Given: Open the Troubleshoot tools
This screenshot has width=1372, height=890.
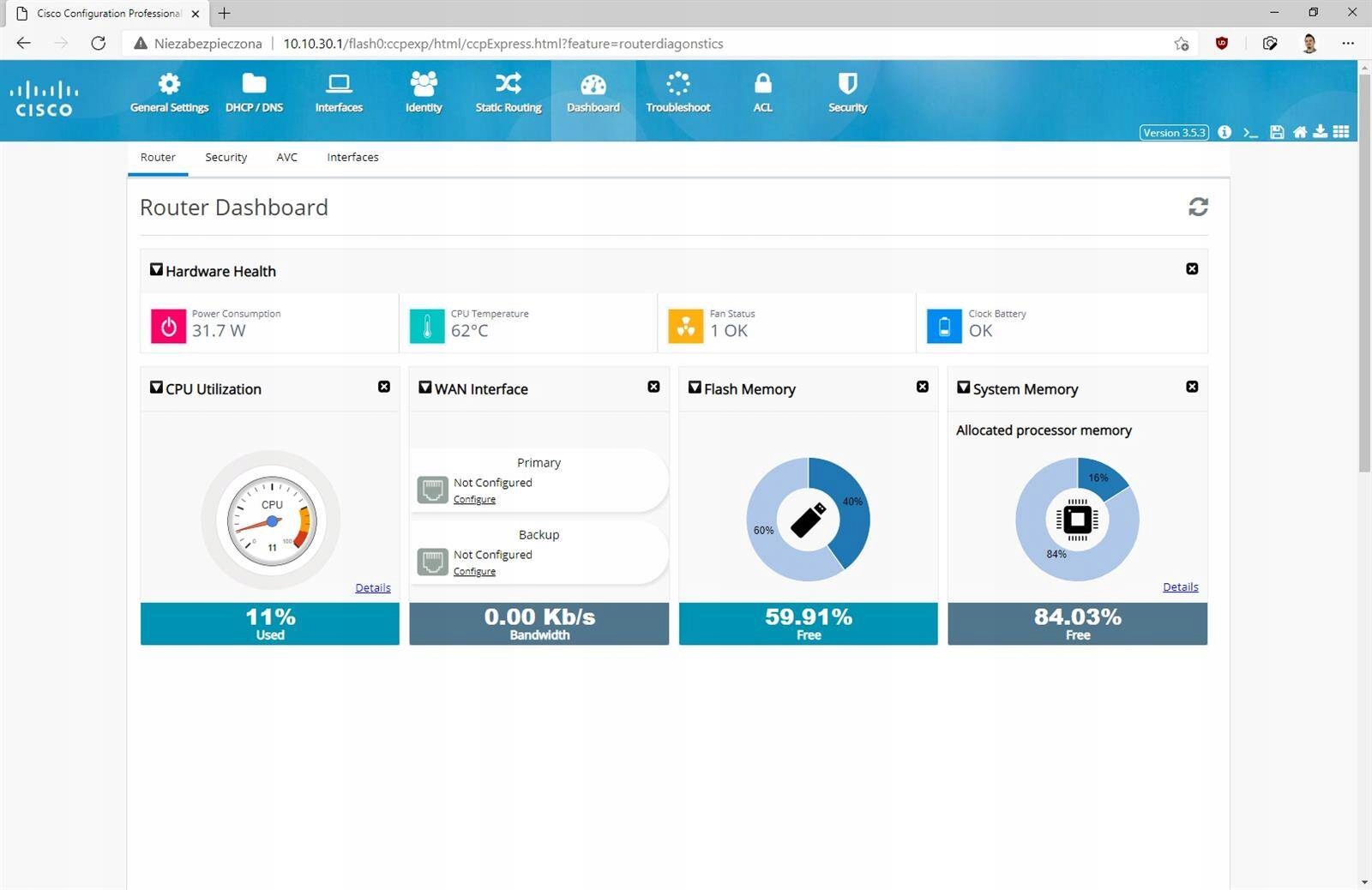Looking at the screenshot, I should (x=677, y=93).
